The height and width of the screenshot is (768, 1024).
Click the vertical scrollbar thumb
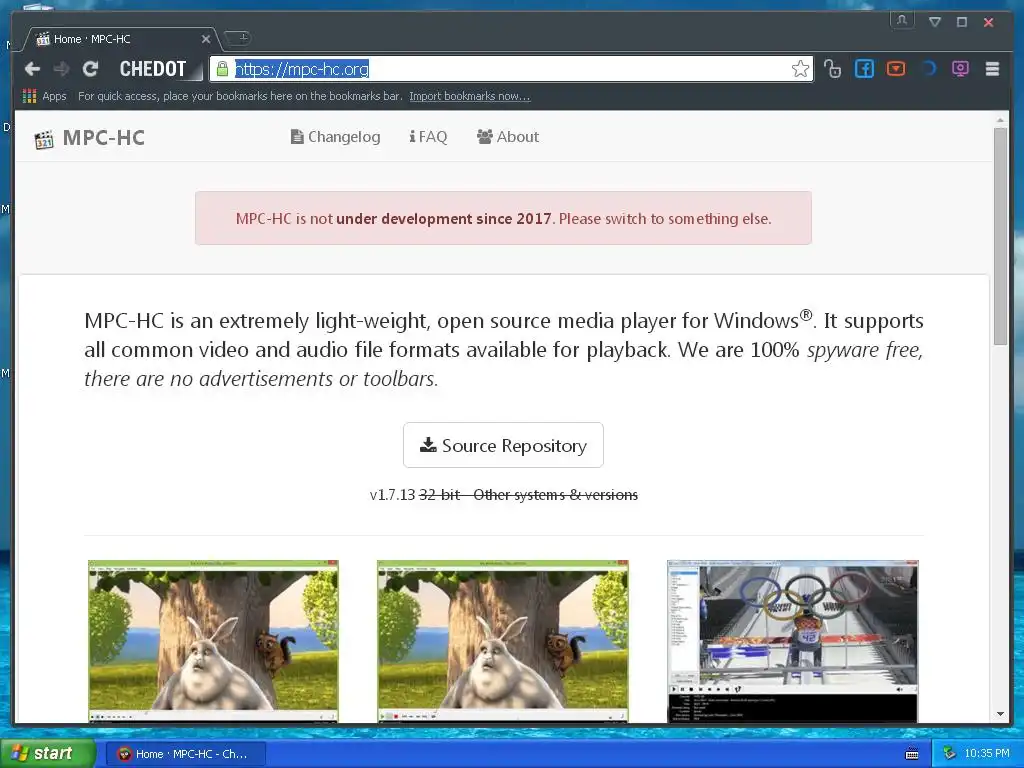[1000, 236]
